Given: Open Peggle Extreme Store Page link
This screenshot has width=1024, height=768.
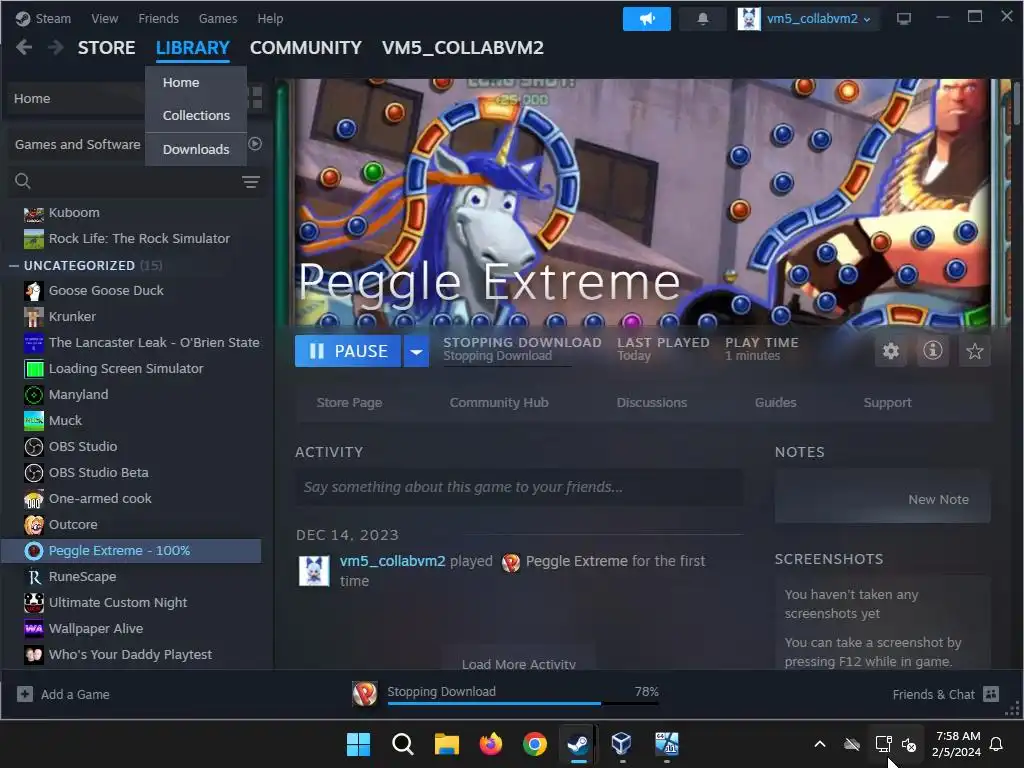Looking at the screenshot, I should click(x=349, y=402).
